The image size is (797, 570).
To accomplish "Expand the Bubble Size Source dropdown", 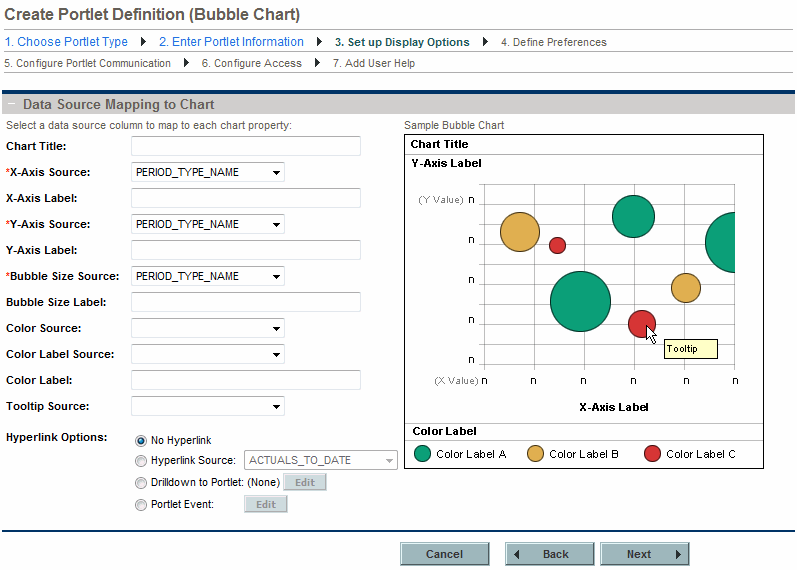I will tap(208, 276).
